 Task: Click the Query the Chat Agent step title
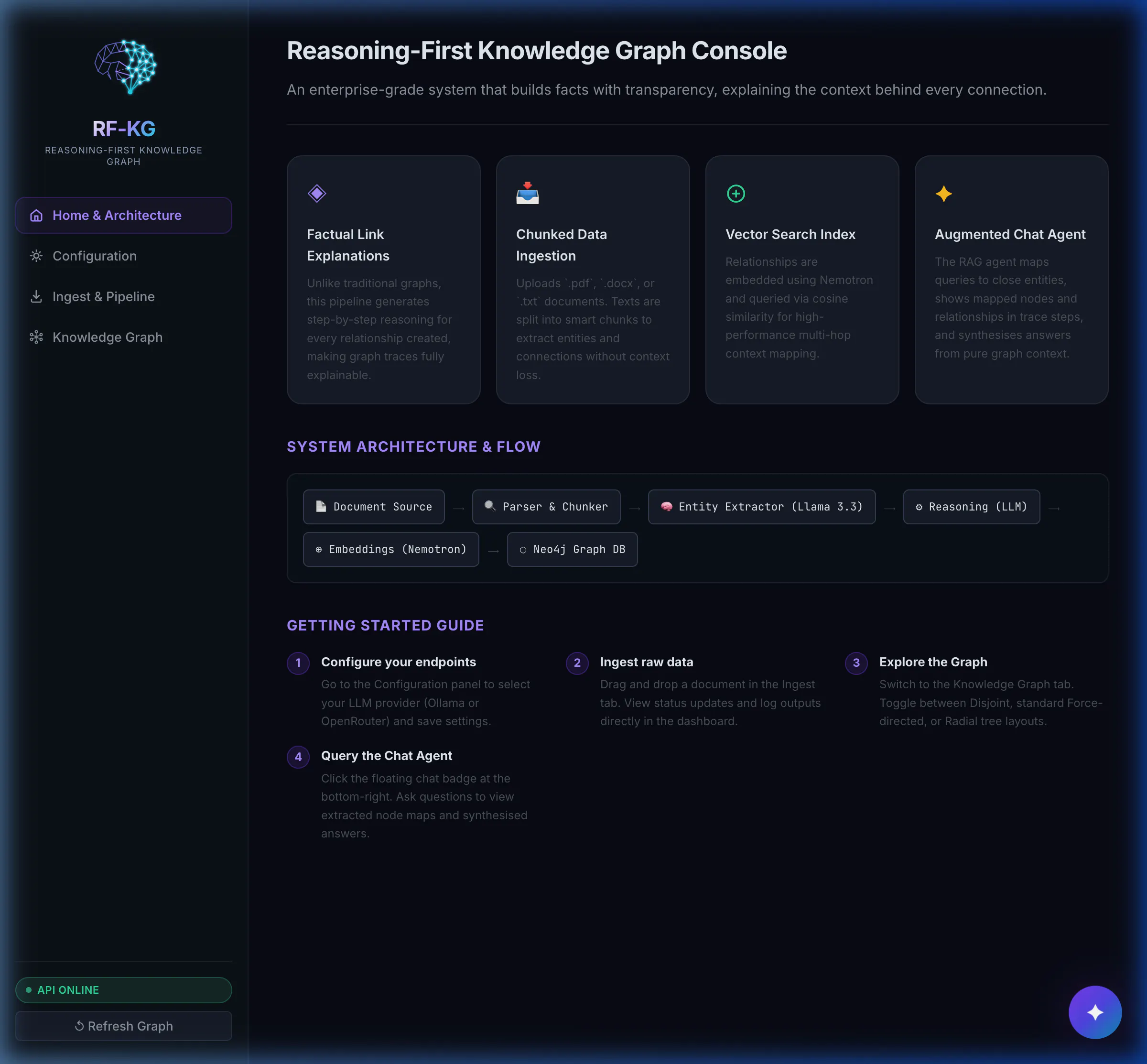[386, 755]
